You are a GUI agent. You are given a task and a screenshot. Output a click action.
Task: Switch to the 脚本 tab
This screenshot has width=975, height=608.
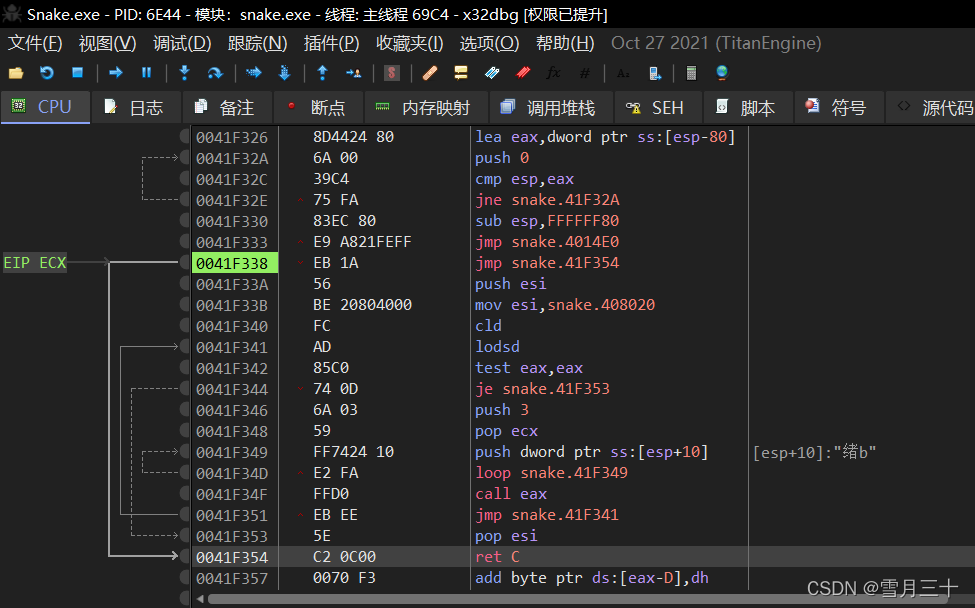[748, 108]
